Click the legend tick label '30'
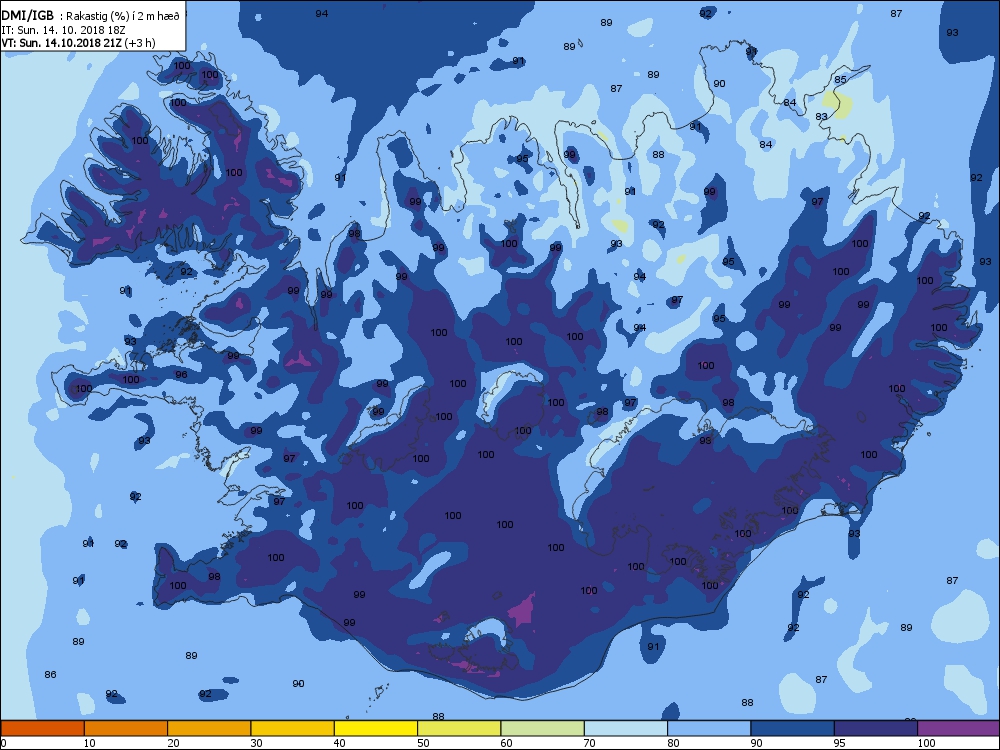The height and width of the screenshot is (750, 1000). 256,743
